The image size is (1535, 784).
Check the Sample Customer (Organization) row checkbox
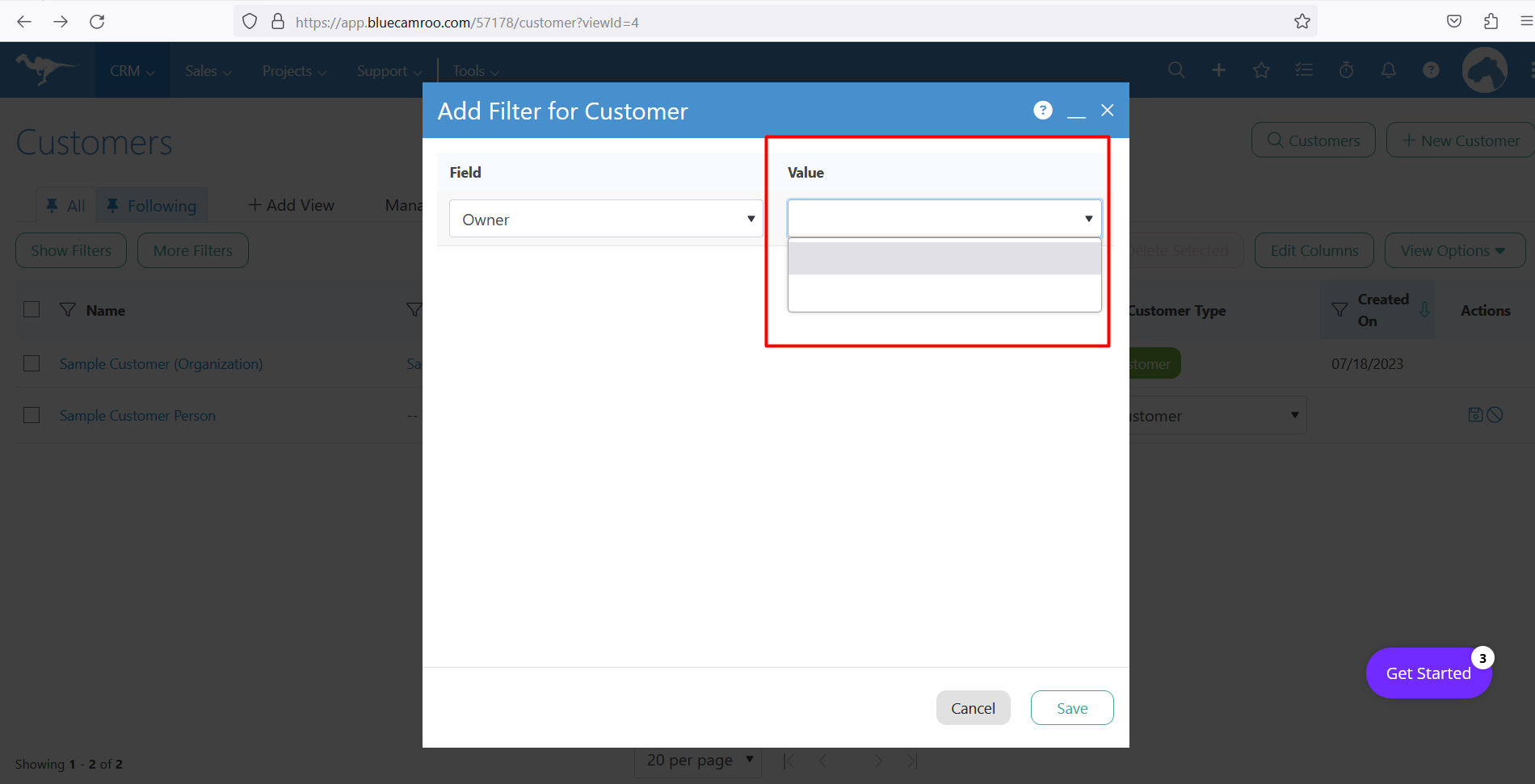(32, 363)
